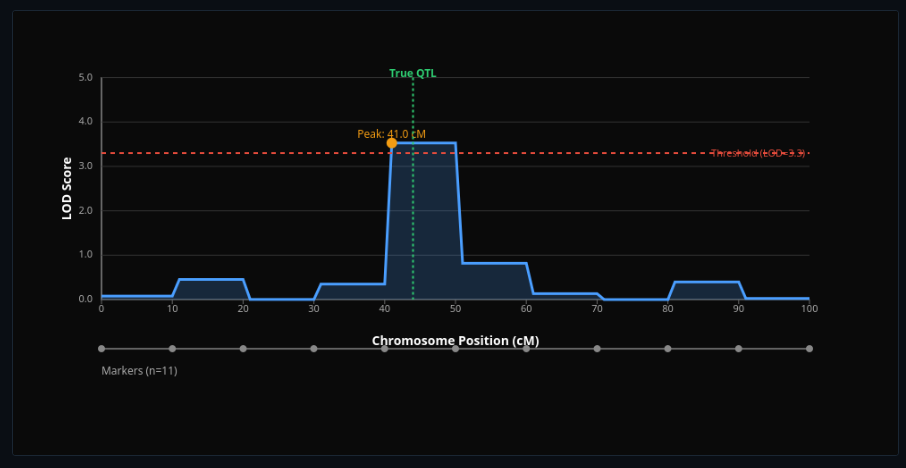Select the marker dot at 40 cM
This screenshot has height=468, width=906.
(x=385, y=348)
